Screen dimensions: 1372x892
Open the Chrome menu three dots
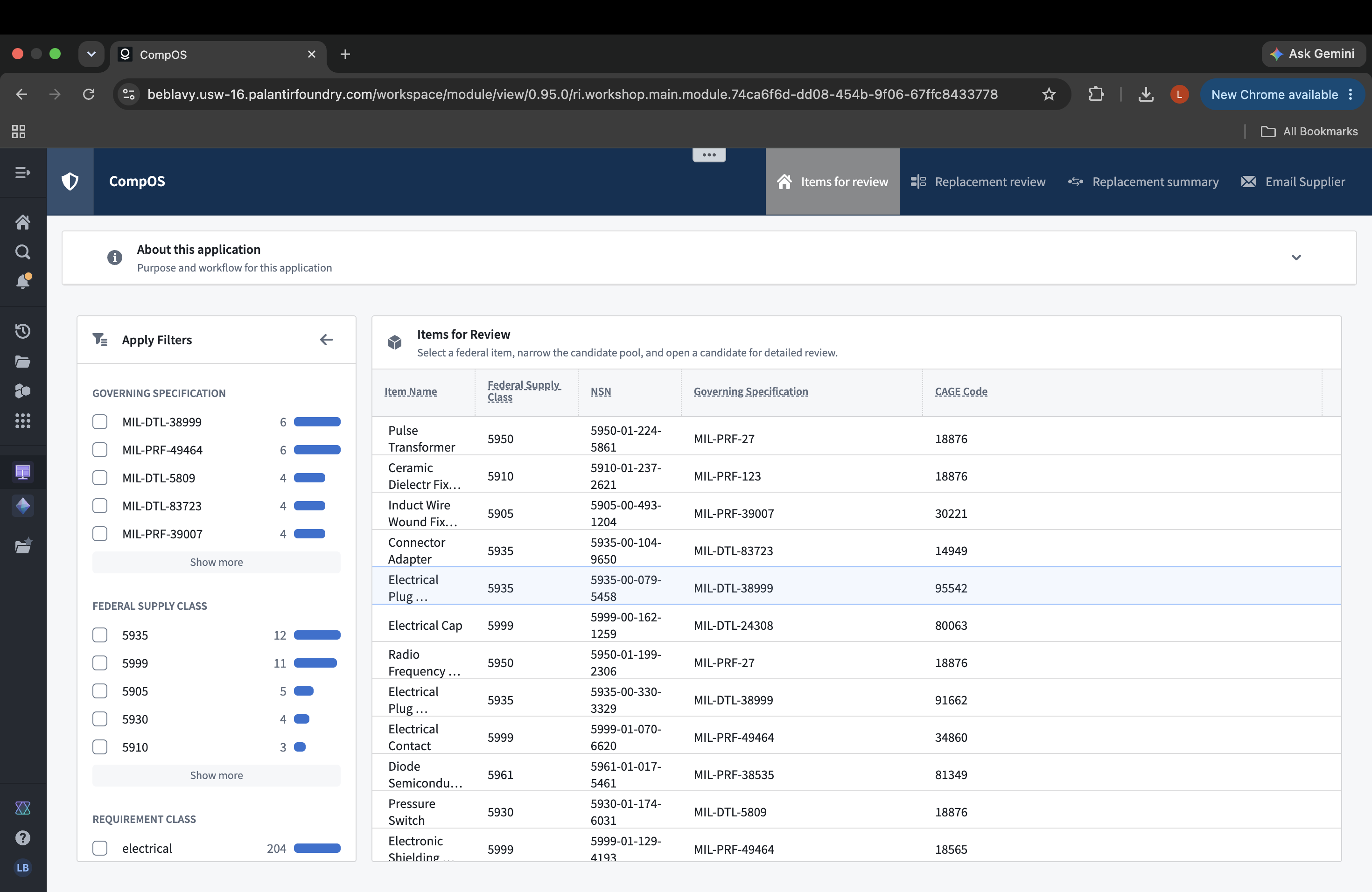(1350, 95)
